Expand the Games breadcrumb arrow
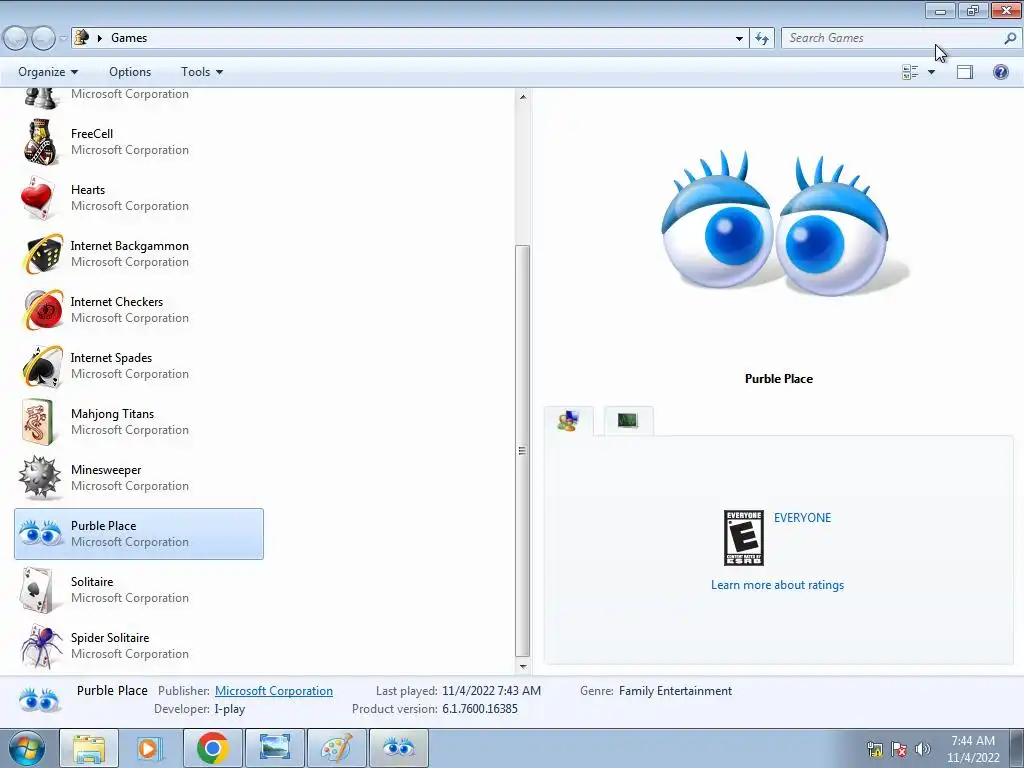The height and width of the screenshot is (768, 1024). click(100, 38)
